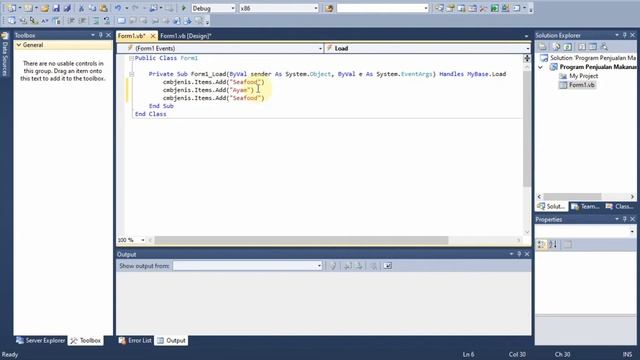Switch to Team Explorer tab
640x360 pixels.
[x=584, y=207]
